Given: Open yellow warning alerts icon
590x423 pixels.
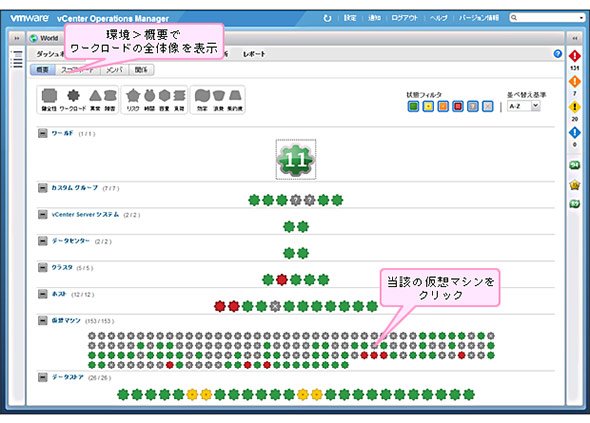Looking at the screenshot, I should pos(575,107).
